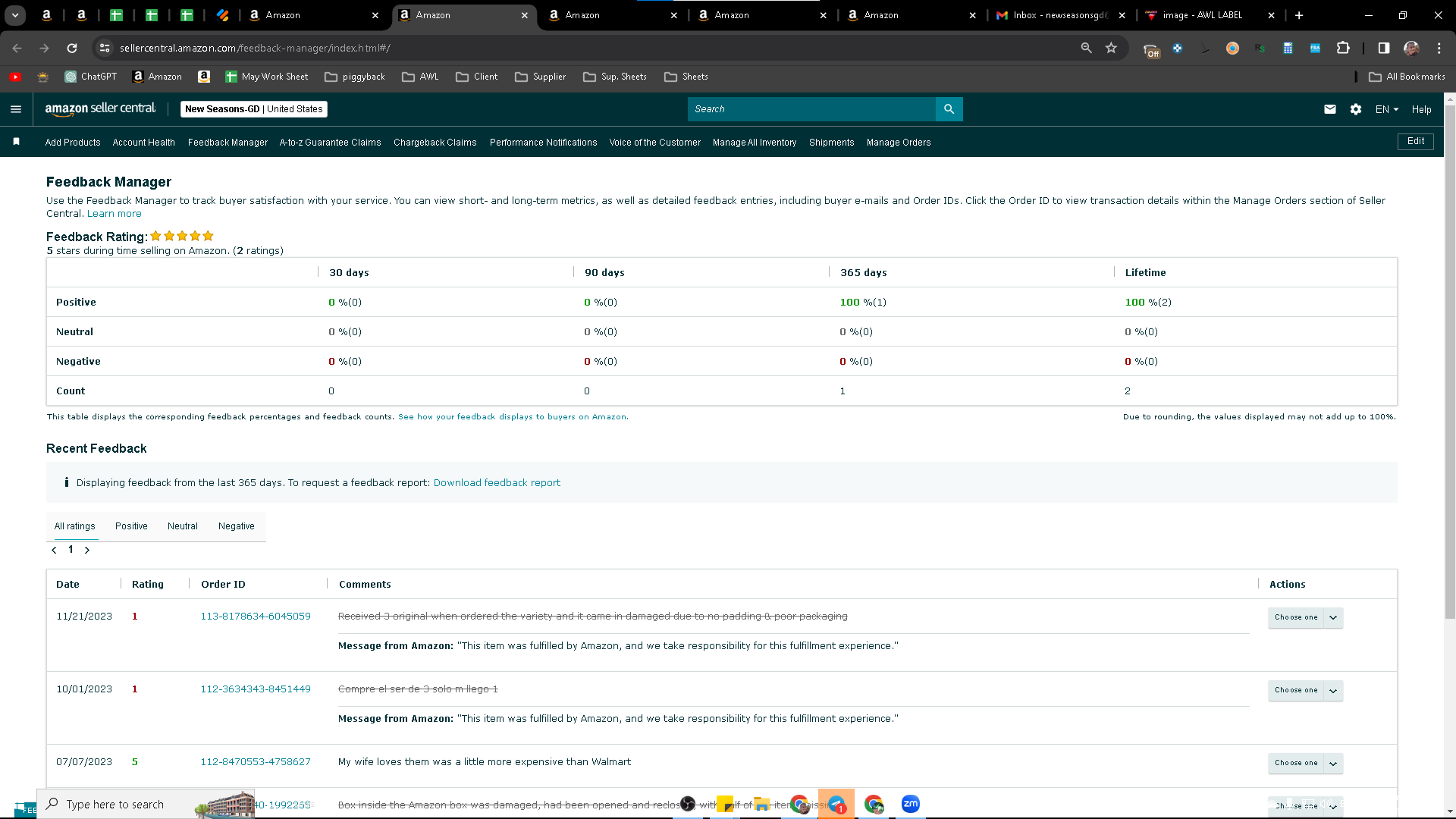Open a new browser tab
Image resolution: width=1456 pixels, height=819 pixels.
point(1299,15)
